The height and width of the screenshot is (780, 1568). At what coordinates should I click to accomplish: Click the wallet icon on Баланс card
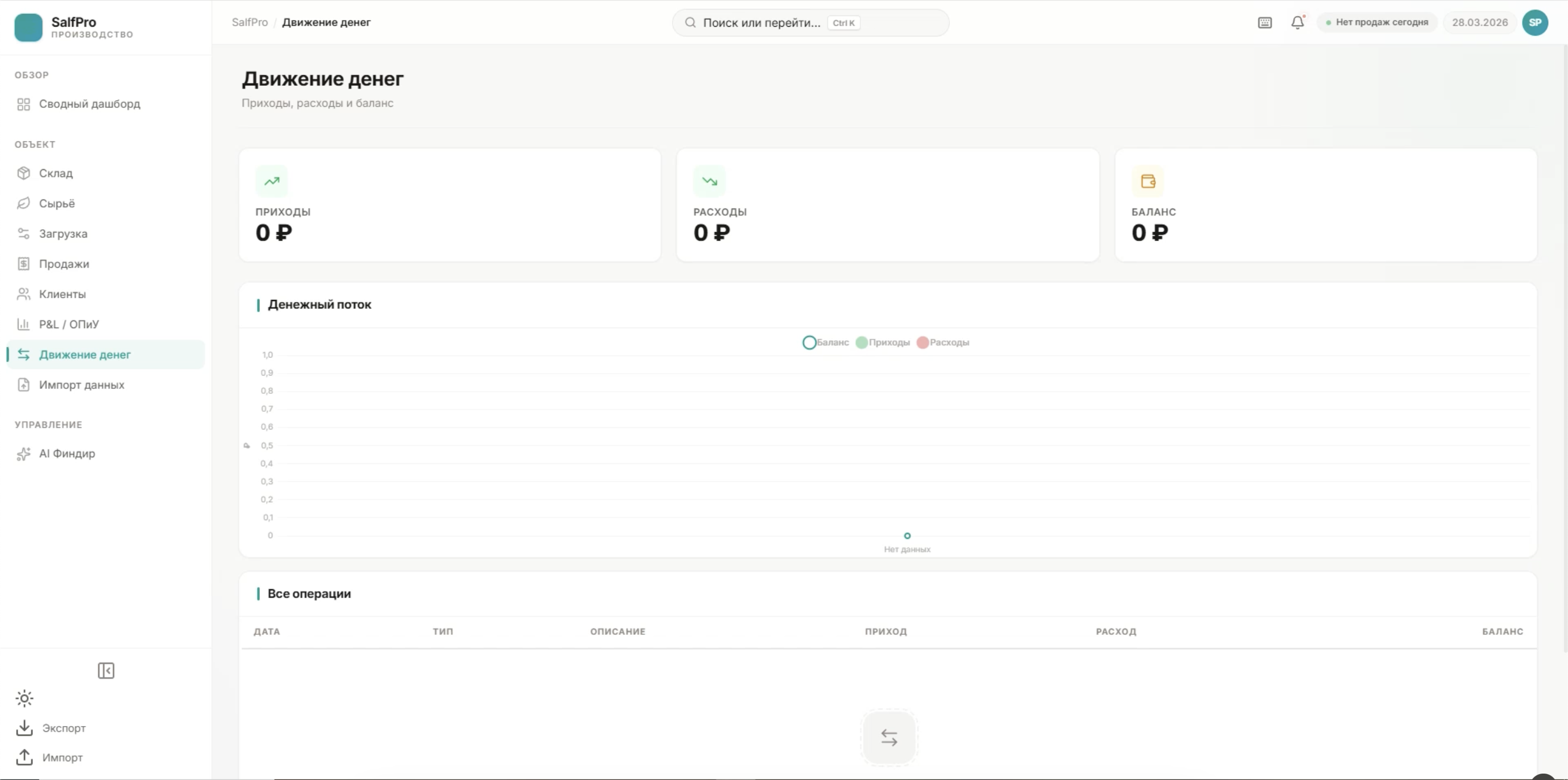point(1147,181)
